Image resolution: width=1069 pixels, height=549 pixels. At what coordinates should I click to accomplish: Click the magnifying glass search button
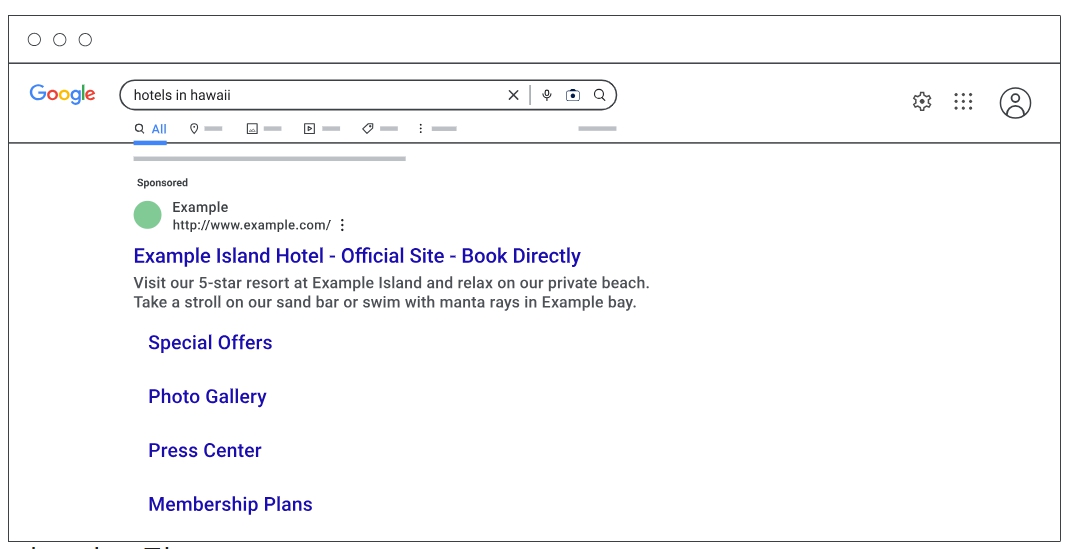pos(599,95)
